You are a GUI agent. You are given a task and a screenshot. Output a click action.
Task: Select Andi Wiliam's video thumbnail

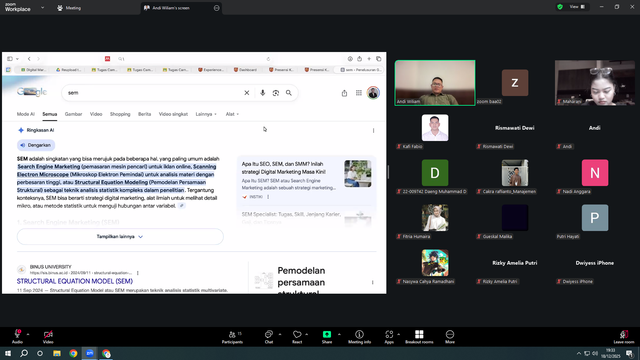(x=435, y=83)
